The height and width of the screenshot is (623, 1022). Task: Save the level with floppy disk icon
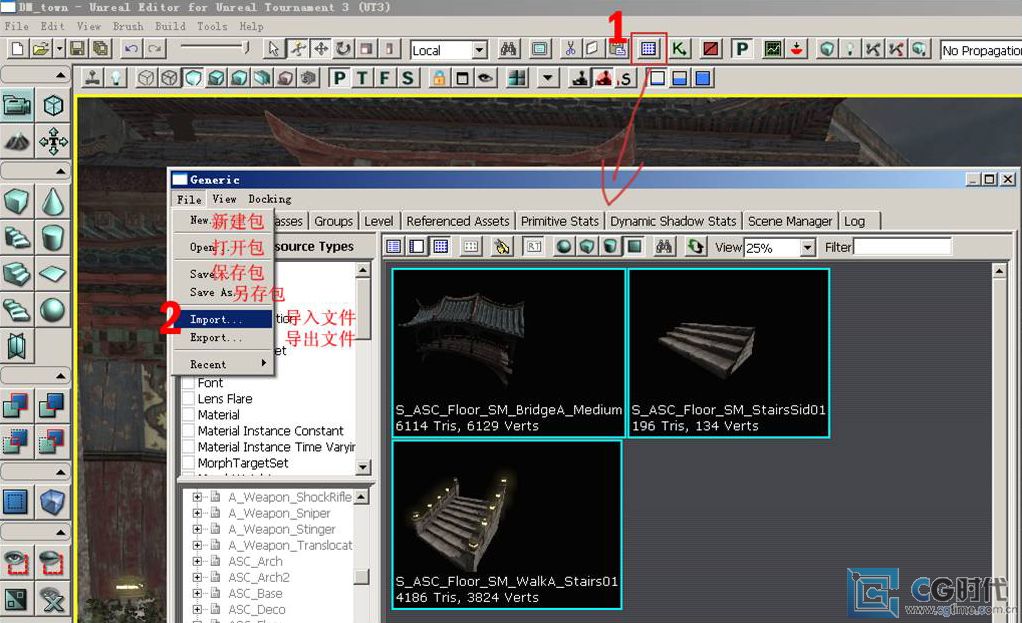tap(78, 49)
